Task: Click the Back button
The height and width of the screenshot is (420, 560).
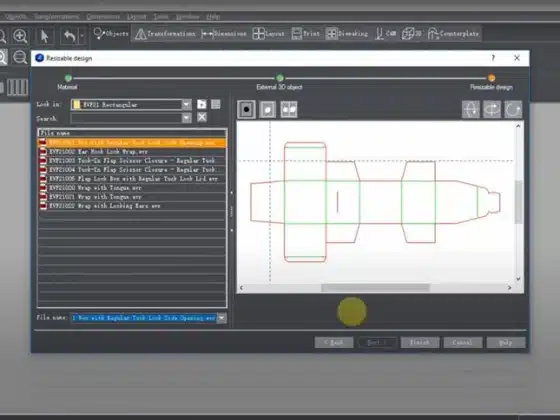Action: click(334, 342)
